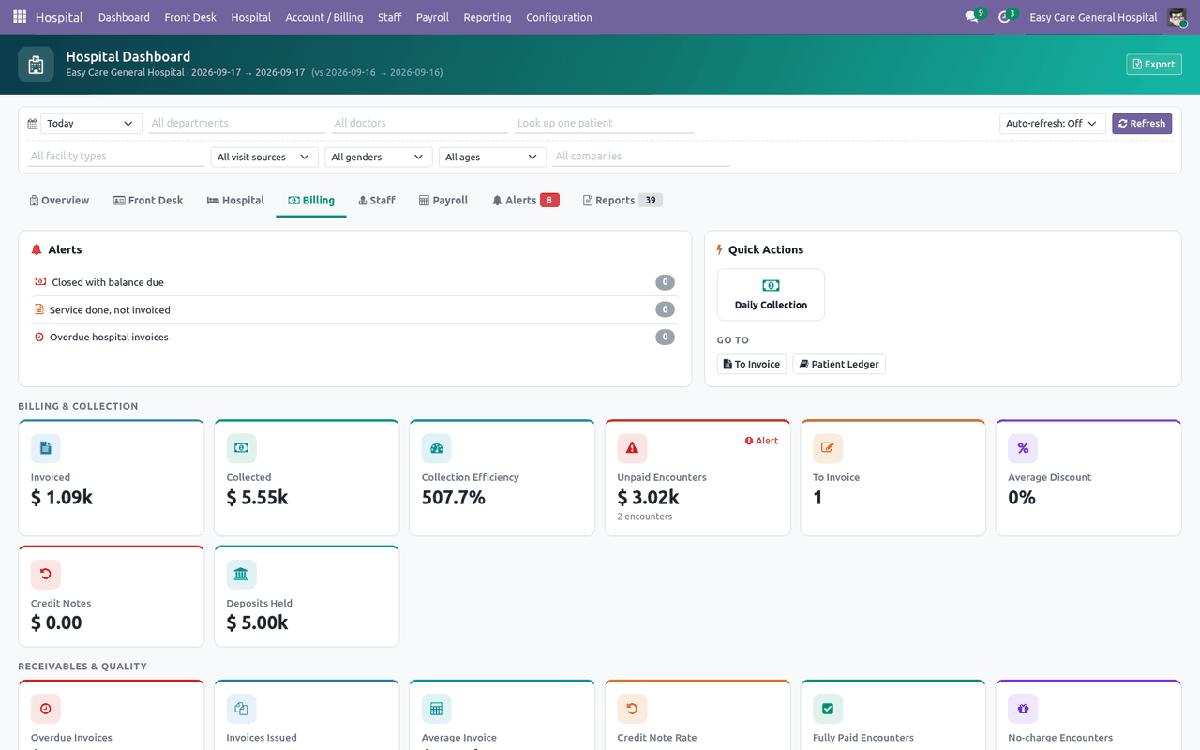
Task: Open the apps grid menu icon
Action: [x=19, y=17]
